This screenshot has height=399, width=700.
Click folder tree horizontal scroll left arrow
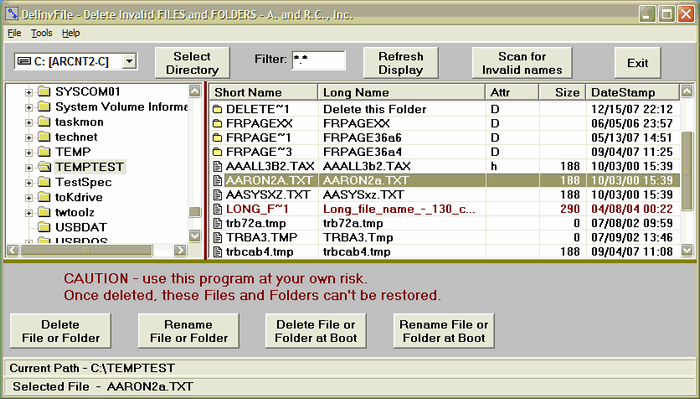pos(12,250)
